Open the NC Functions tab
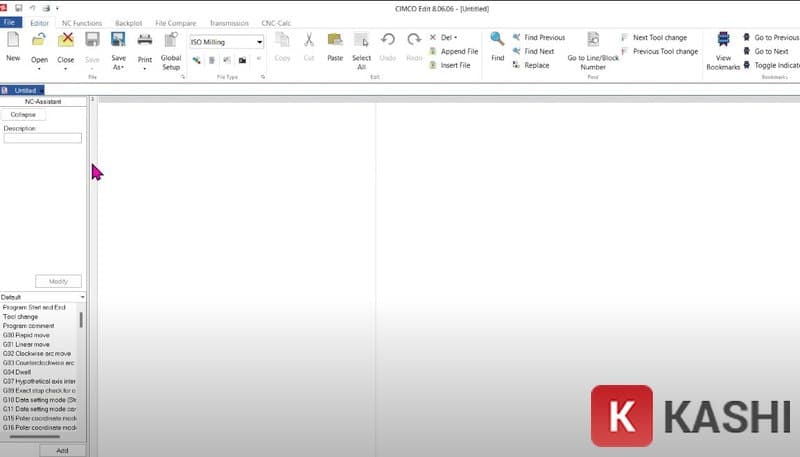 click(x=81, y=22)
